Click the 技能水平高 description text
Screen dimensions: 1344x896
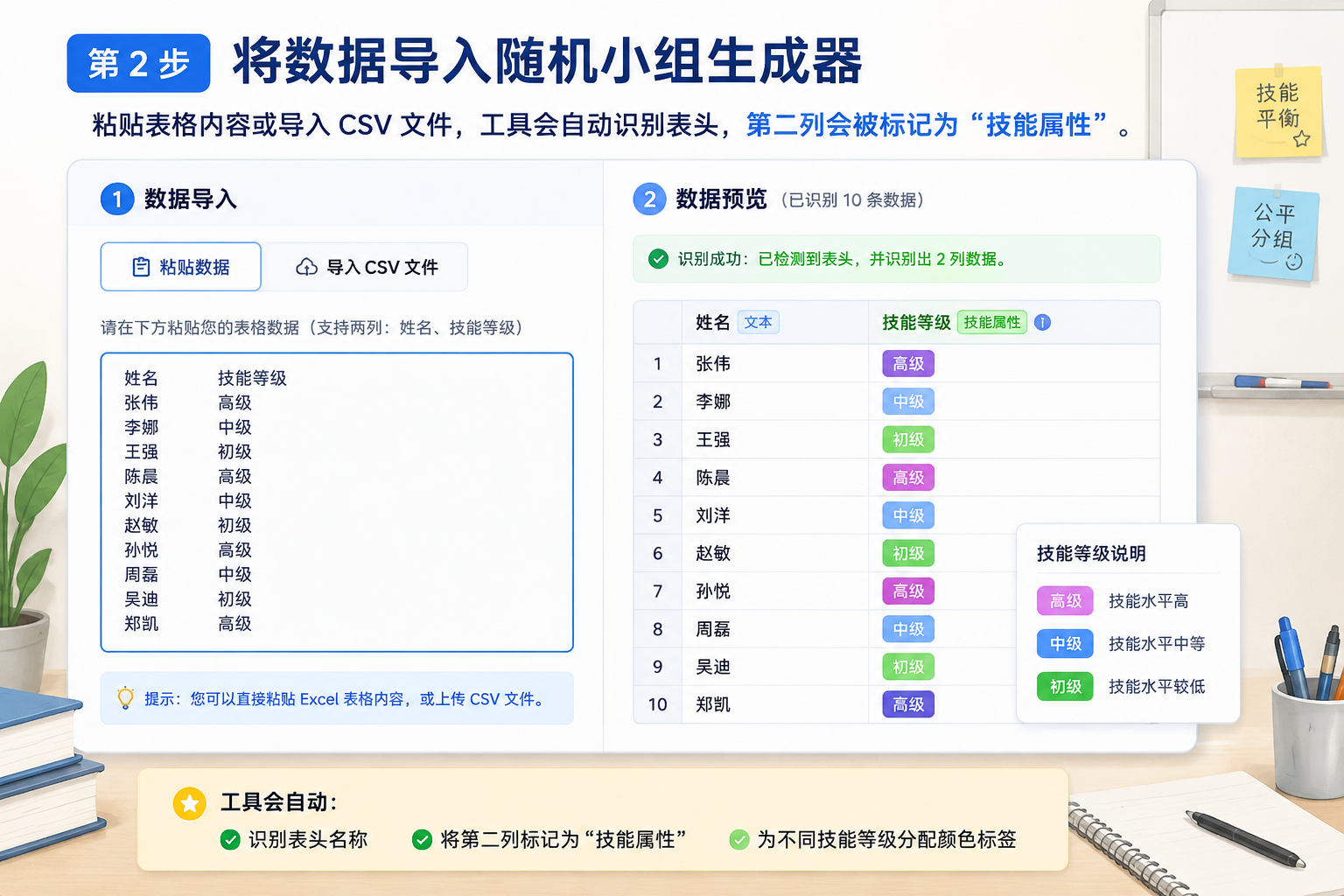click(1148, 601)
